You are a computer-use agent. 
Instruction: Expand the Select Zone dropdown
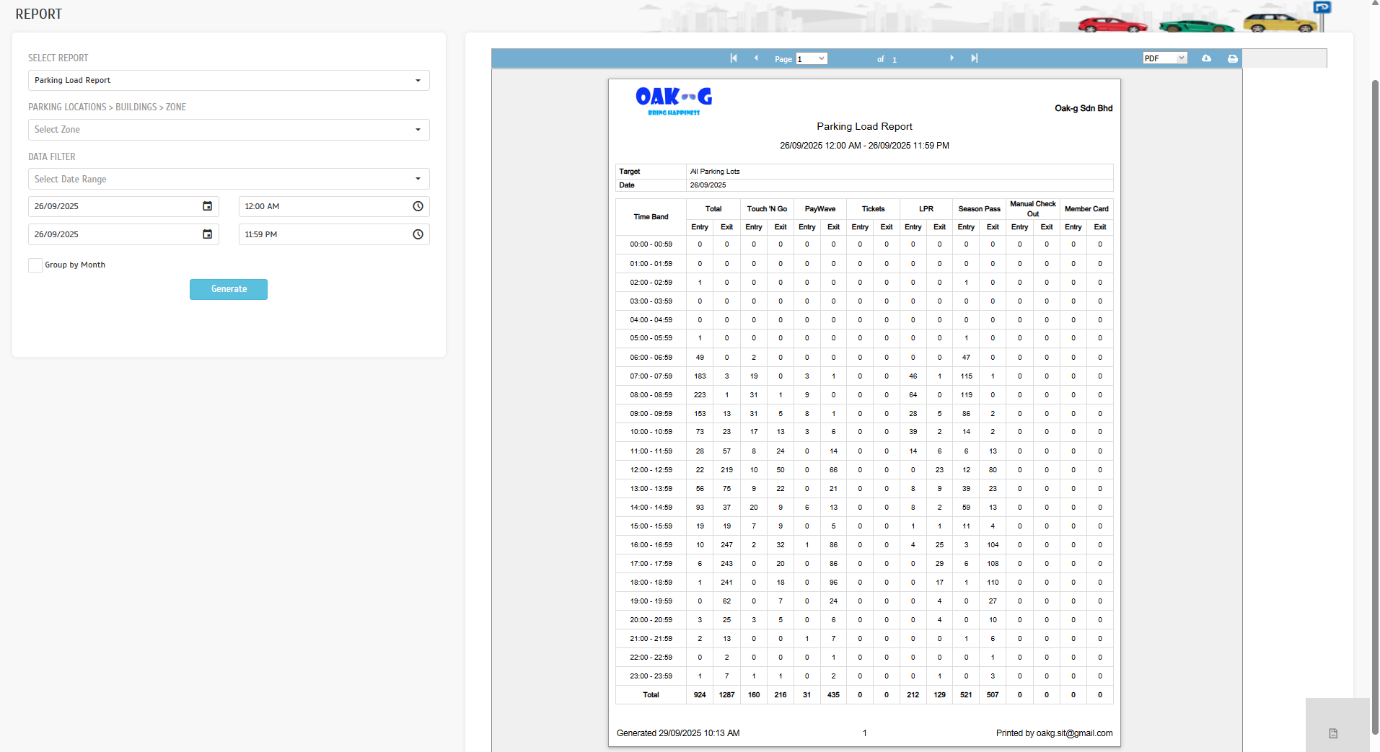click(229, 130)
